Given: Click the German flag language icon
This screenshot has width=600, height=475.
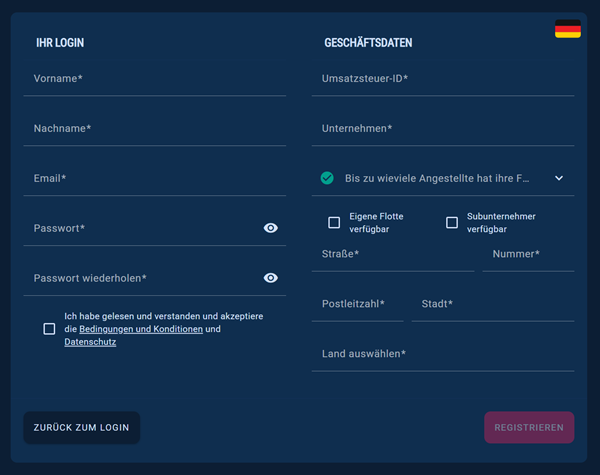Looking at the screenshot, I should pyautogui.click(x=567, y=29).
